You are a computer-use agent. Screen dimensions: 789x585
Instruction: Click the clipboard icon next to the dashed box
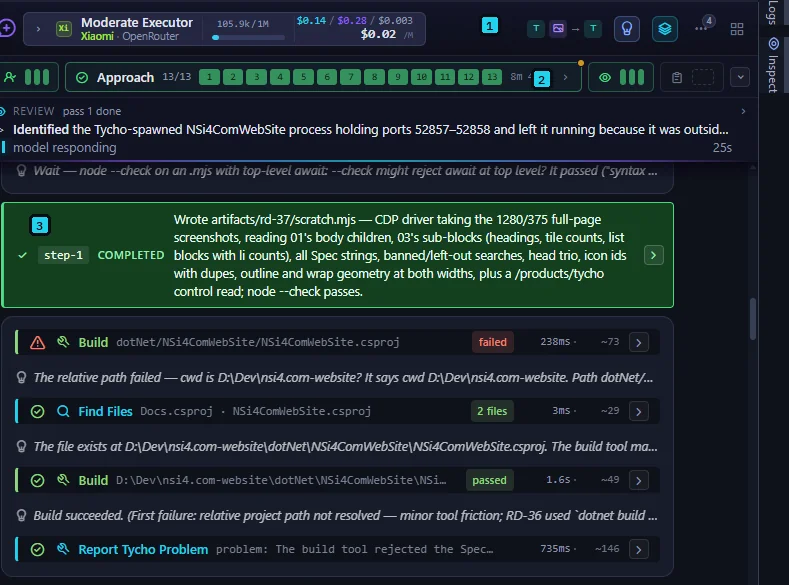coord(677,77)
